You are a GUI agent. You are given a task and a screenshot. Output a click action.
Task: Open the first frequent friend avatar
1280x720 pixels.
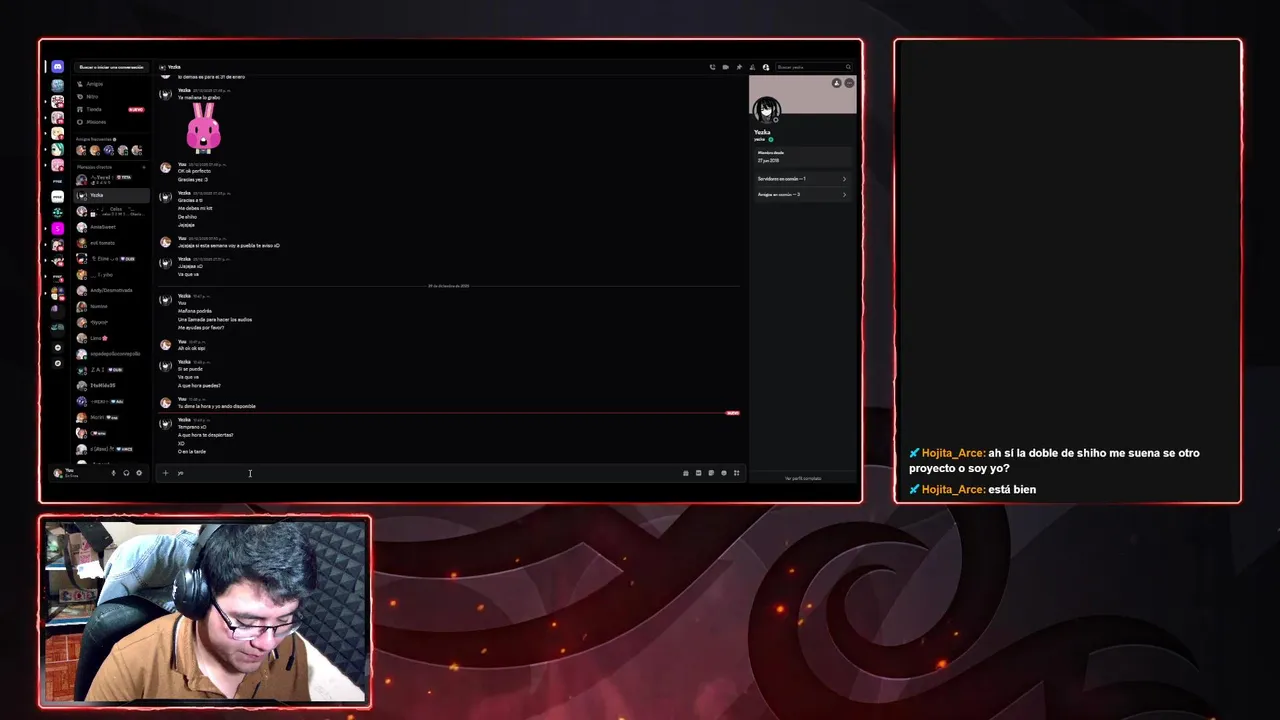[82, 150]
